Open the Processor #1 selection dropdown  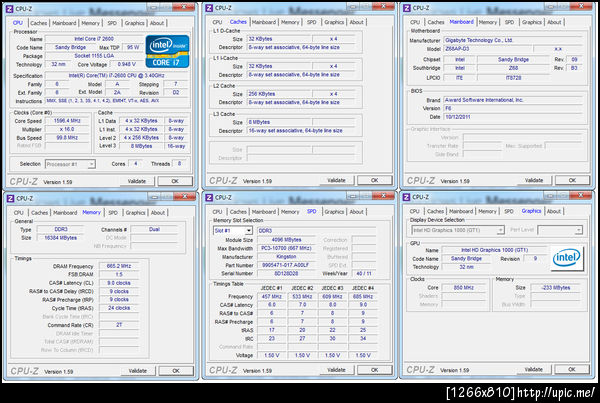tap(70, 164)
